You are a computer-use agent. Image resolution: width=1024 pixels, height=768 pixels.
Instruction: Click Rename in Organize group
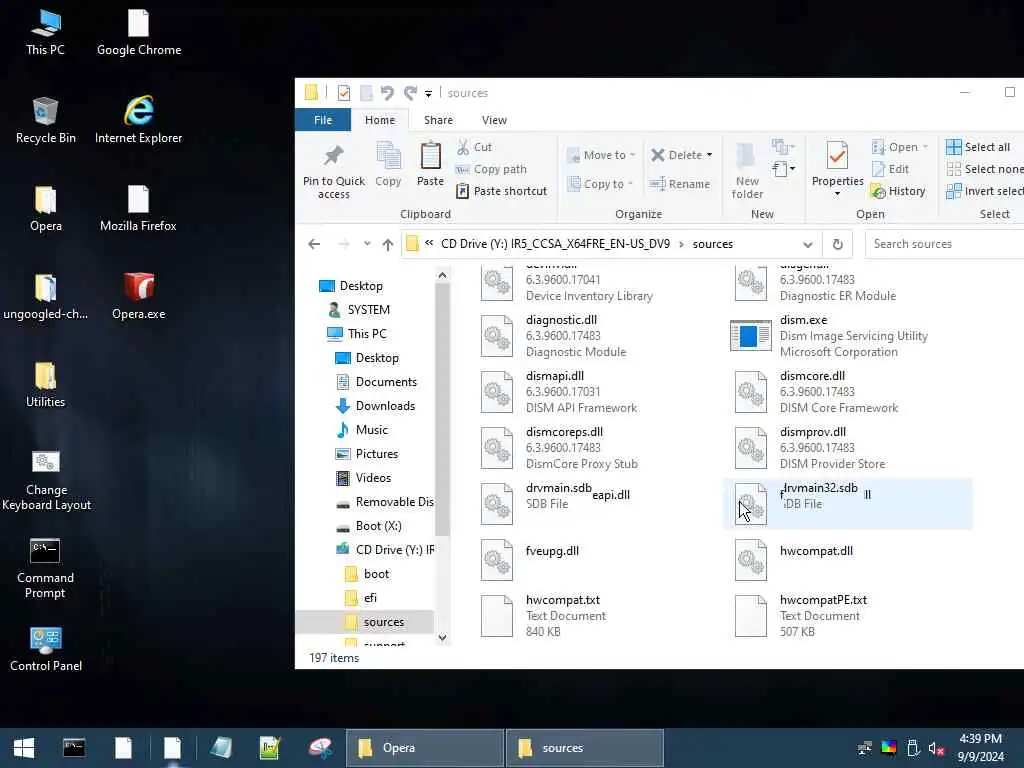680,184
